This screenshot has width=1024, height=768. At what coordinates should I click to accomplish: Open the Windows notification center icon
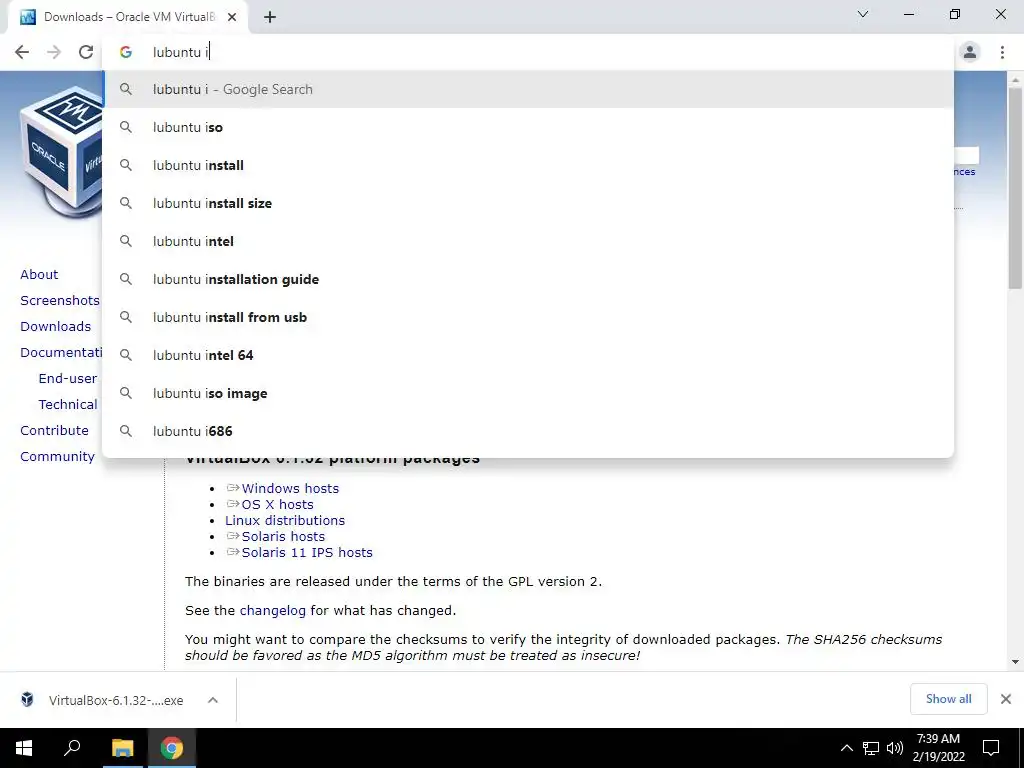point(991,748)
